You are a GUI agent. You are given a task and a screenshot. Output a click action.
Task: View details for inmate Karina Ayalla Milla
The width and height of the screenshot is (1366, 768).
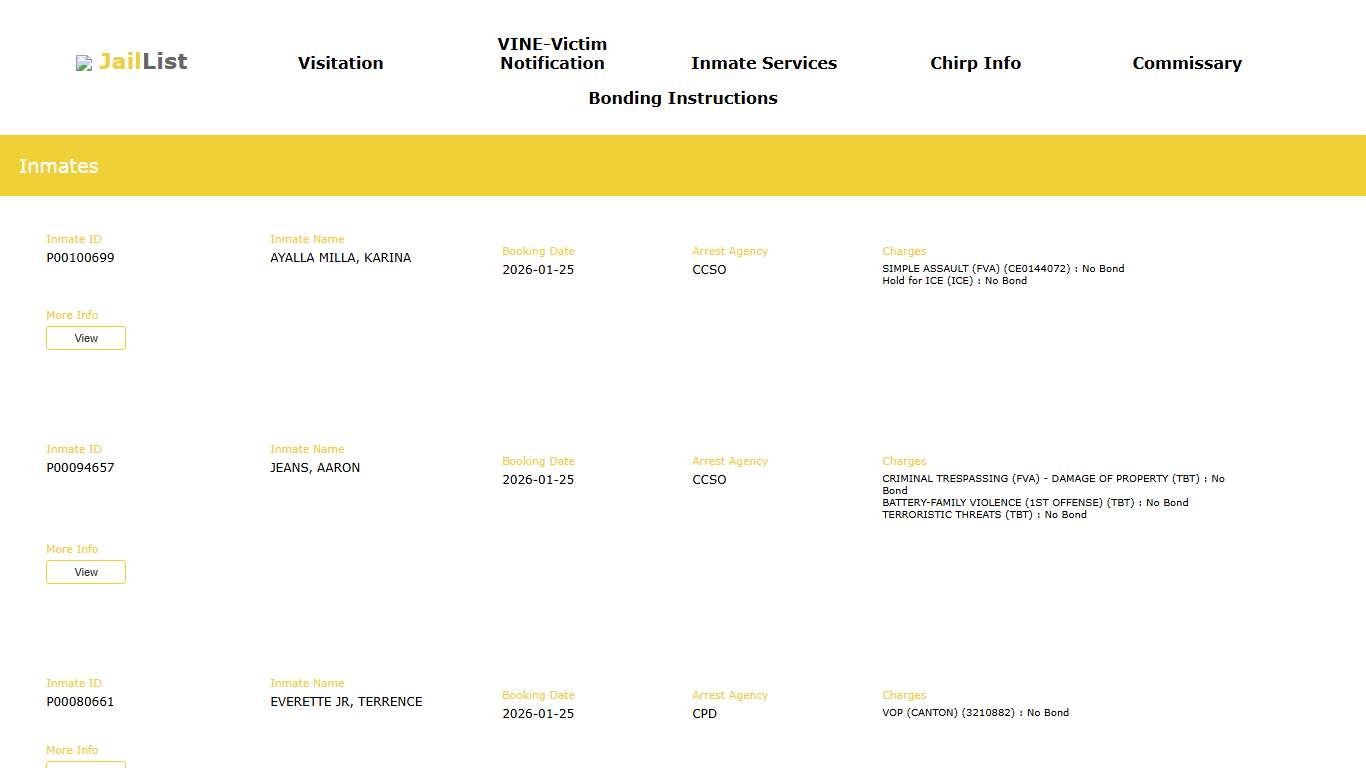86,338
